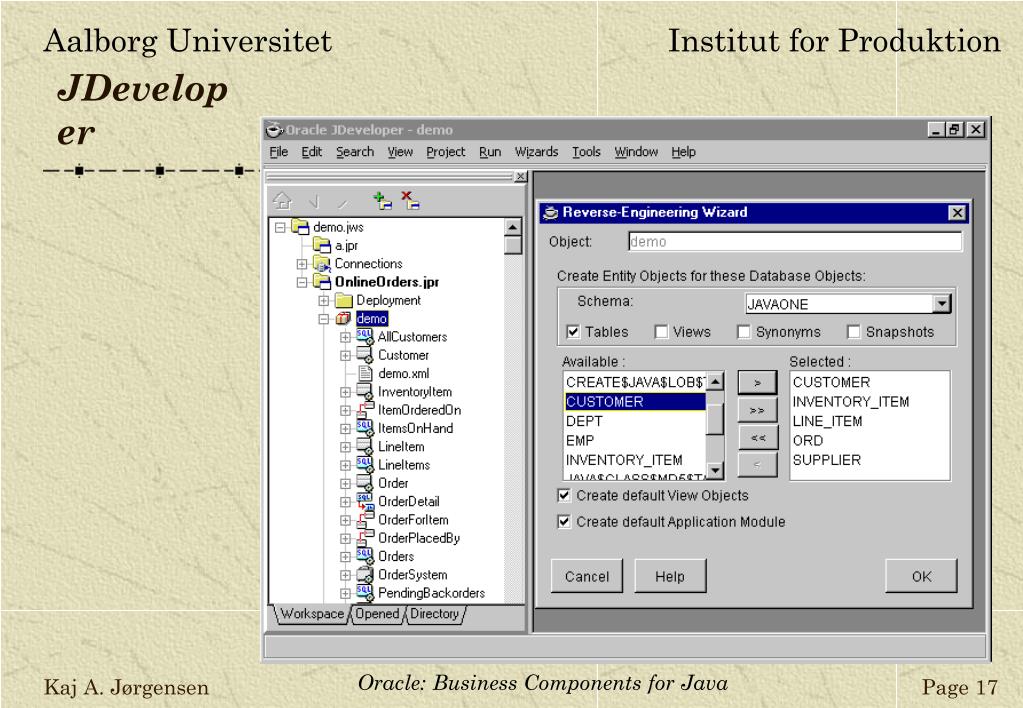Open the Tools menu
The width and height of the screenshot is (1023, 708).
(x=586, y=151)
